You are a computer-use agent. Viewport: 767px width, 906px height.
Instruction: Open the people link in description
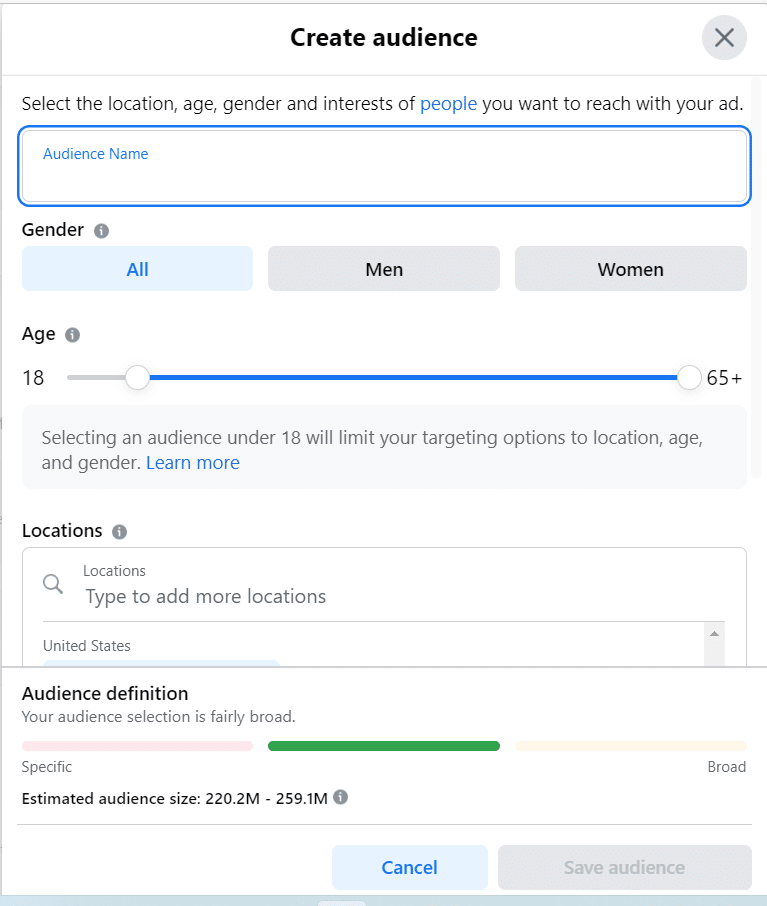coord(449,104)
